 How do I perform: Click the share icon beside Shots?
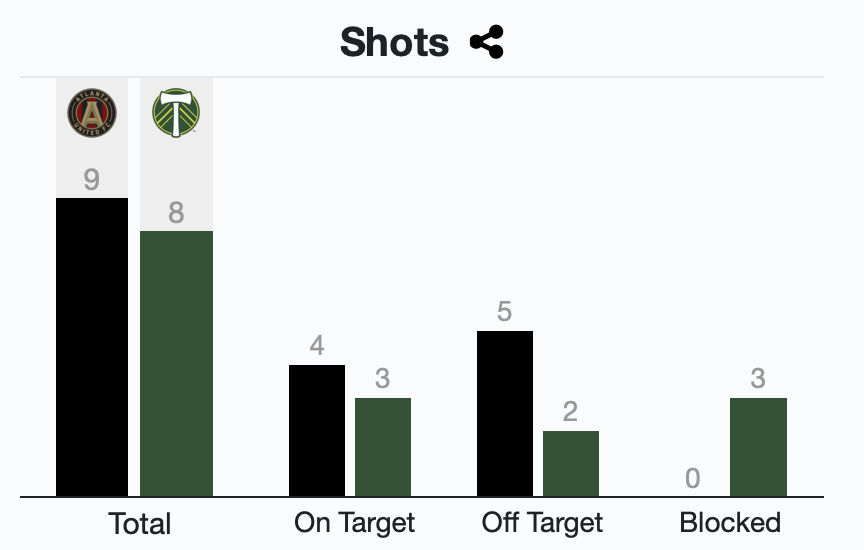click(x=487, y=43)
